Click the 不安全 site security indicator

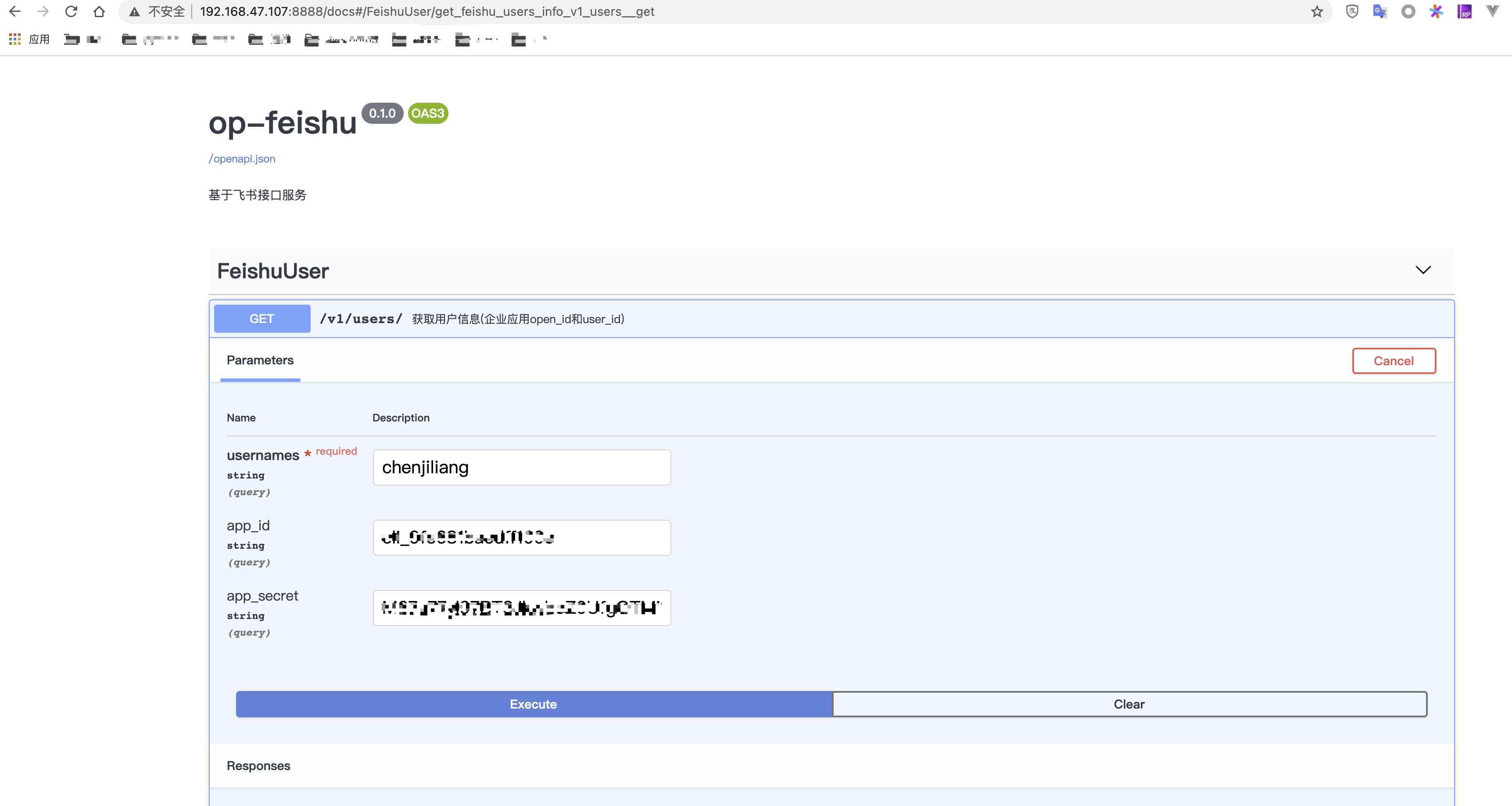[155, 11]
